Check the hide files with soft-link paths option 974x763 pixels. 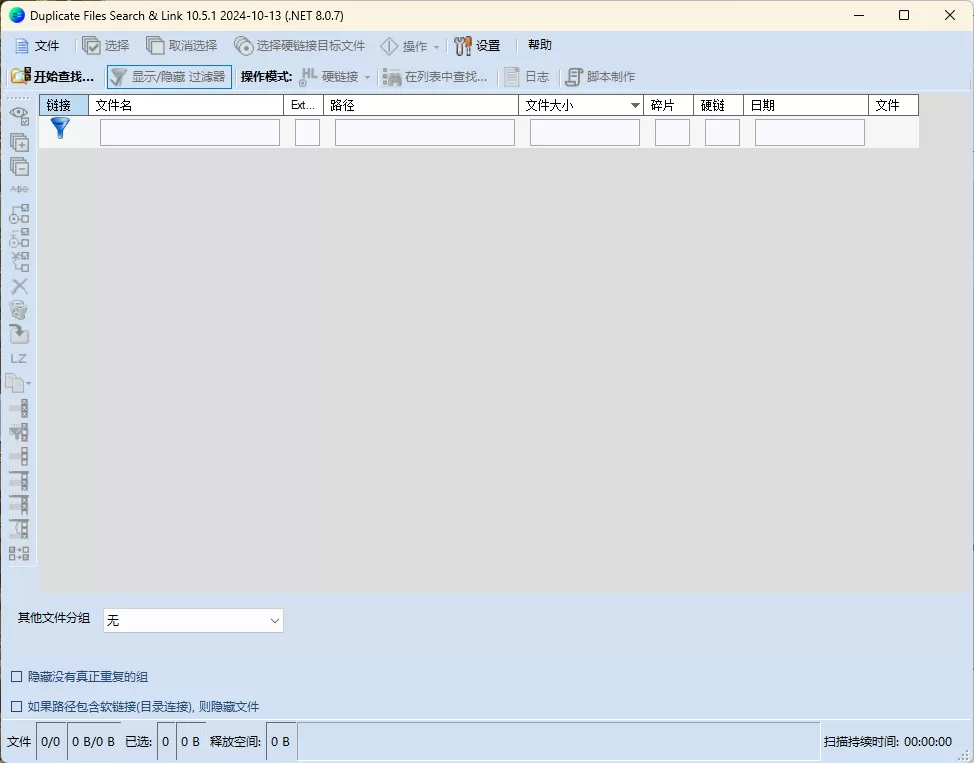pos(17,706)
